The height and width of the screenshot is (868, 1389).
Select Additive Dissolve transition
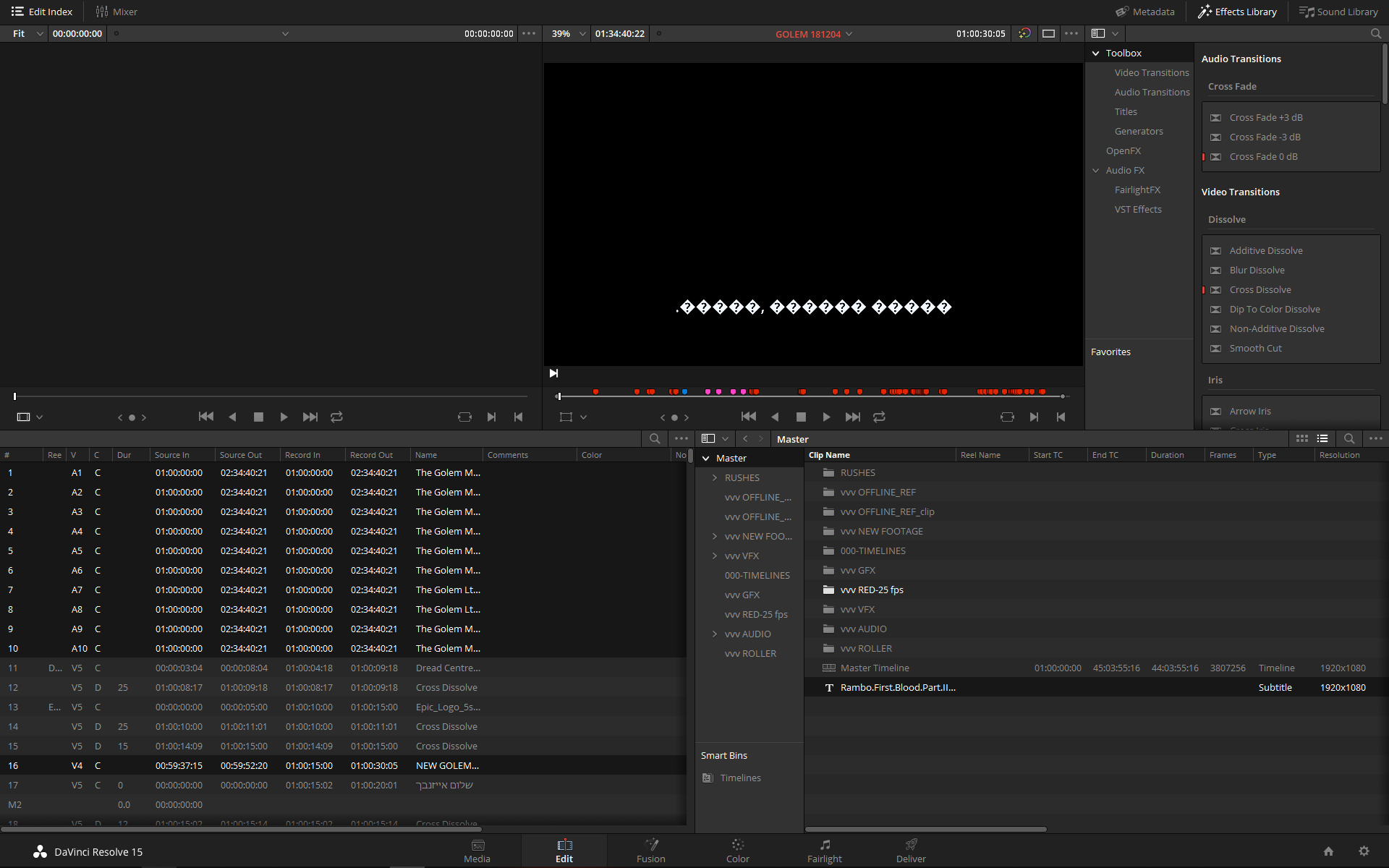1266,250
